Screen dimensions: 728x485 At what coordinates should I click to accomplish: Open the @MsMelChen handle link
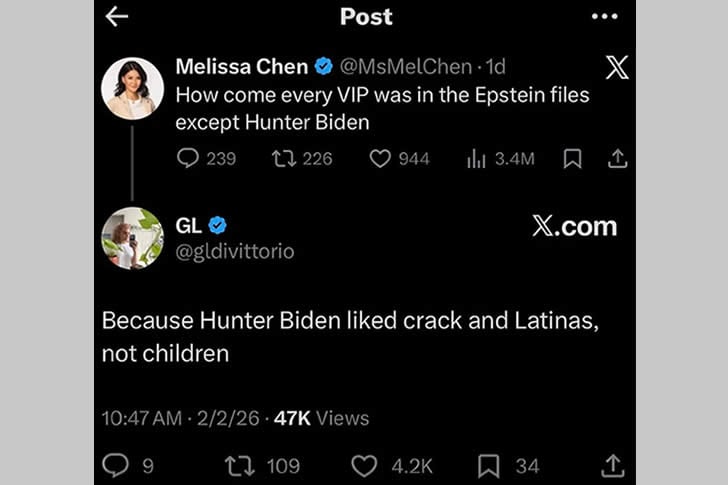[x=405, y=67]
